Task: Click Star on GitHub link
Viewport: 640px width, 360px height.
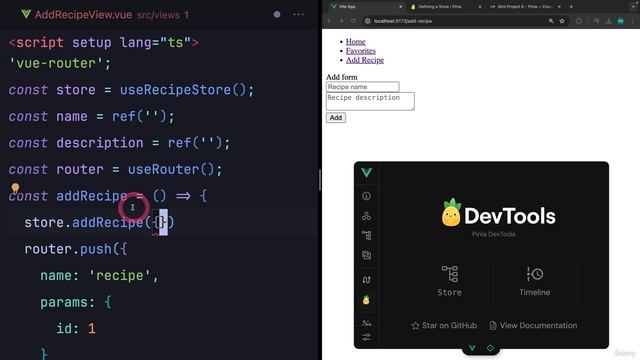Action: (x=444, y=325)
